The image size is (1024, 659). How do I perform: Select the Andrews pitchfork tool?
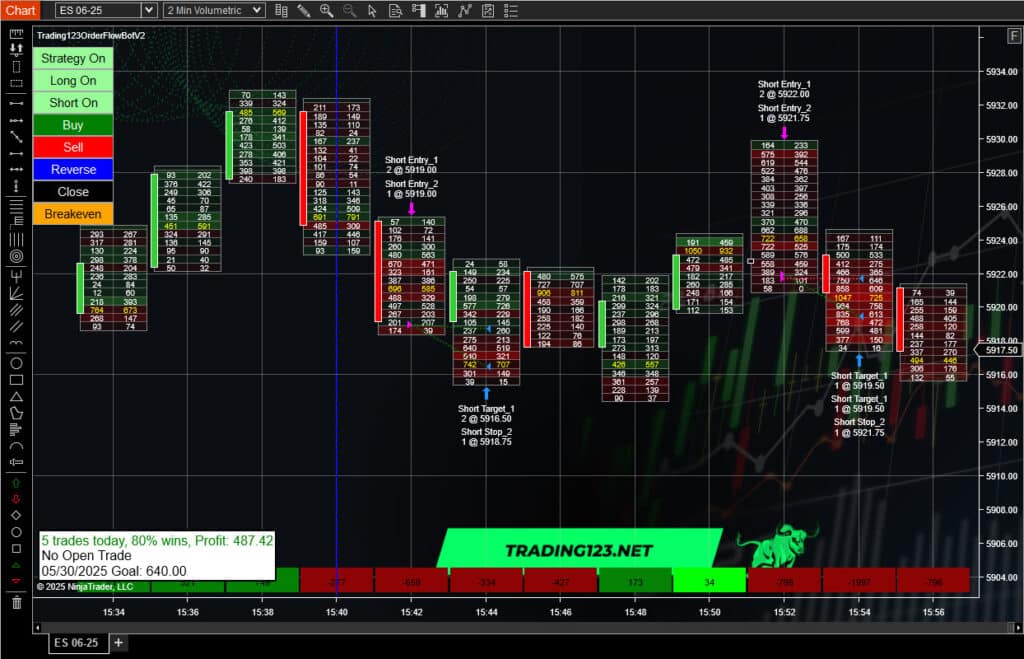point(16,276)
